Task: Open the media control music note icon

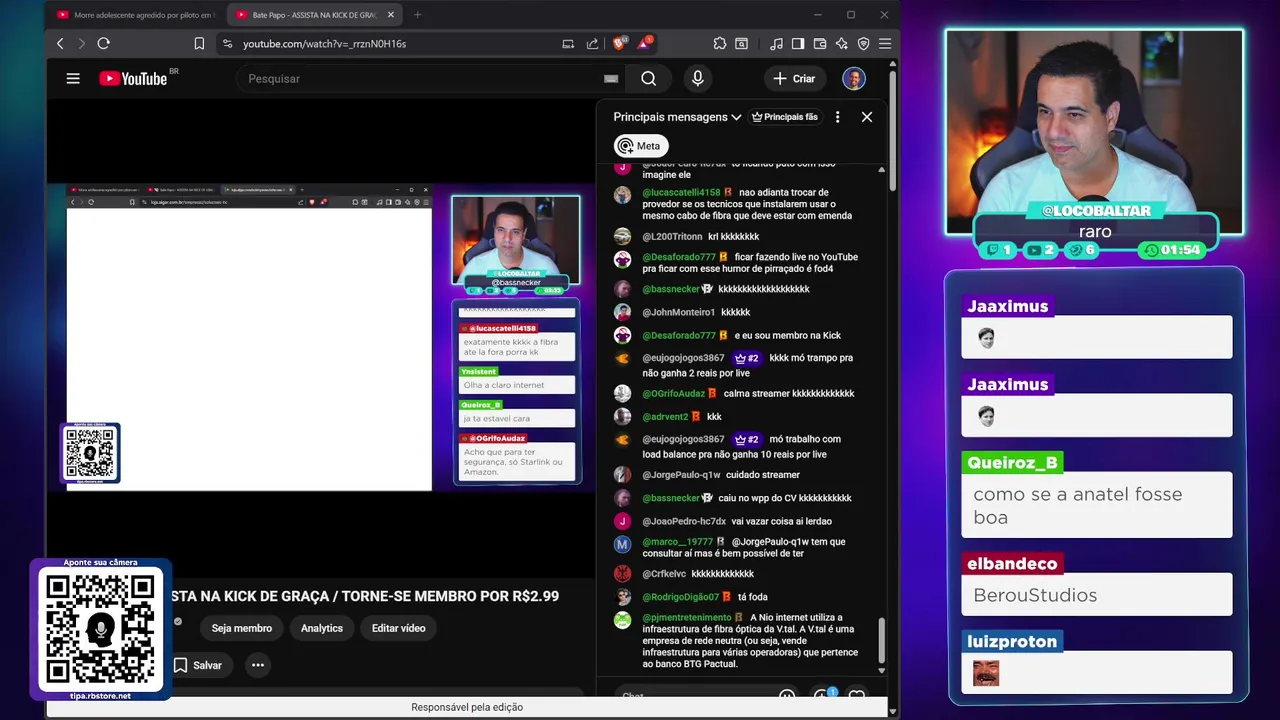Action: (x=777, y=44)
